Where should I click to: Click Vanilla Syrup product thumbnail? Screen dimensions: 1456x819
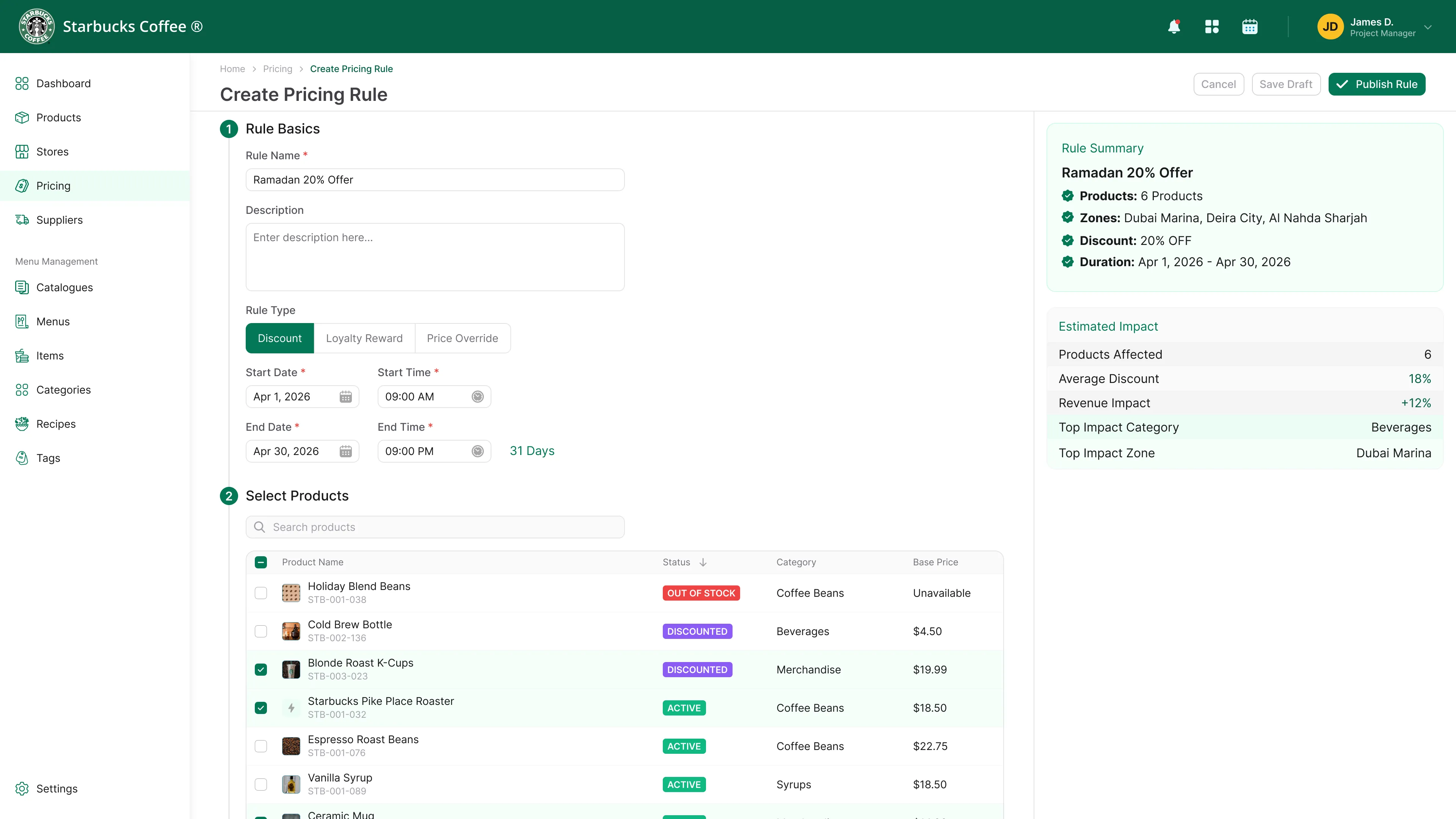[x=291, y=784]
